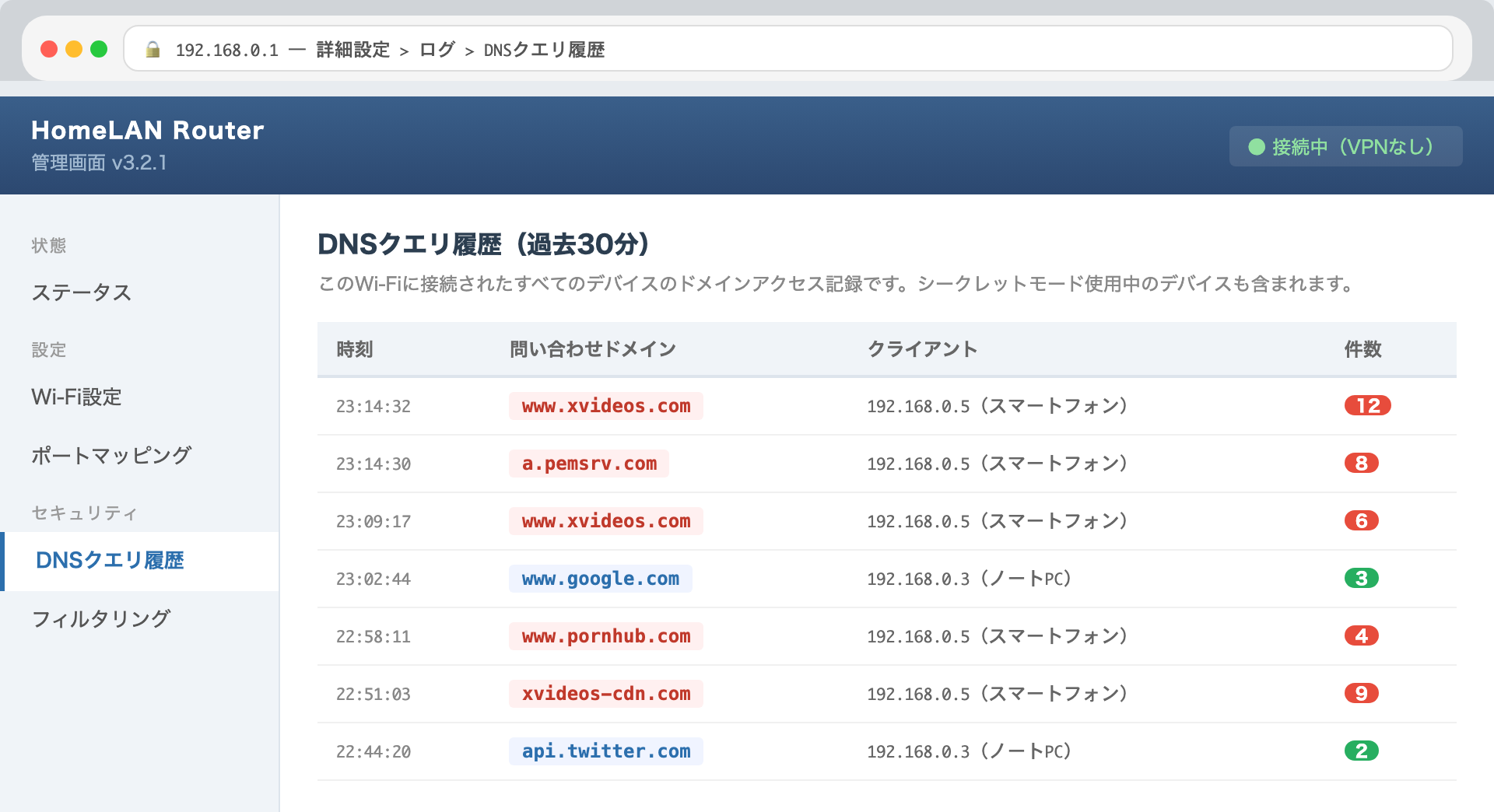Click the timestamp 23:14:30
Image resolution: width=1494 pixels, height=812 pixels.
(373, 464)
